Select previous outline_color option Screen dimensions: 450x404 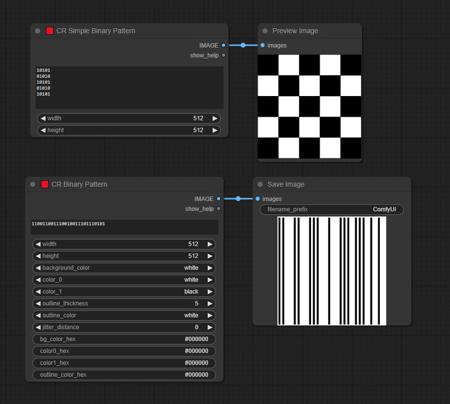click(38, 315)
